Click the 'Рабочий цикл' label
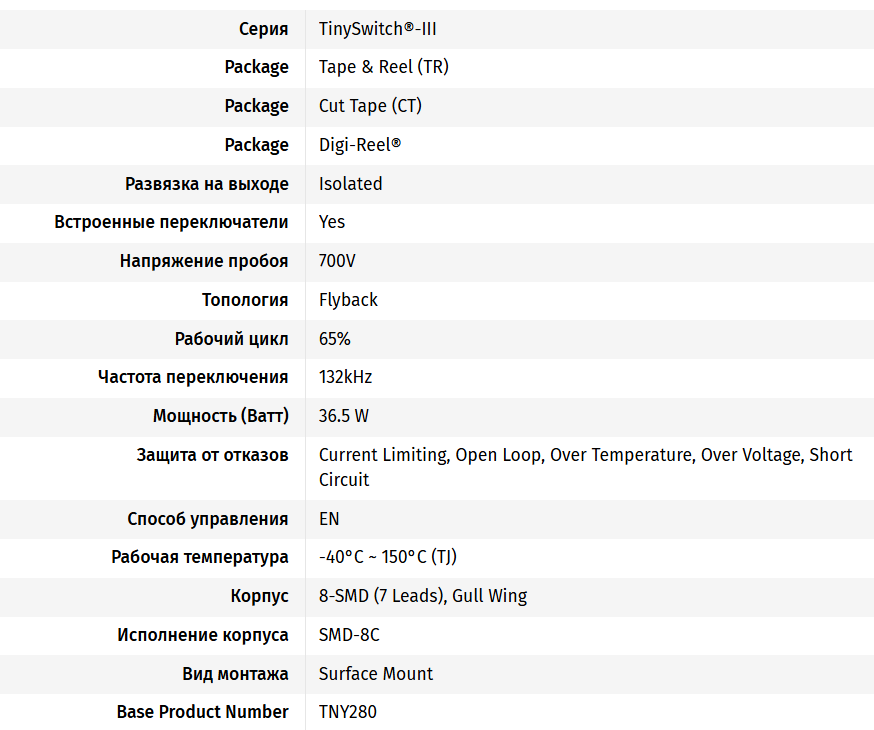Screen dimensions: 874x730 pyautogui.click(x=231, y=339)
